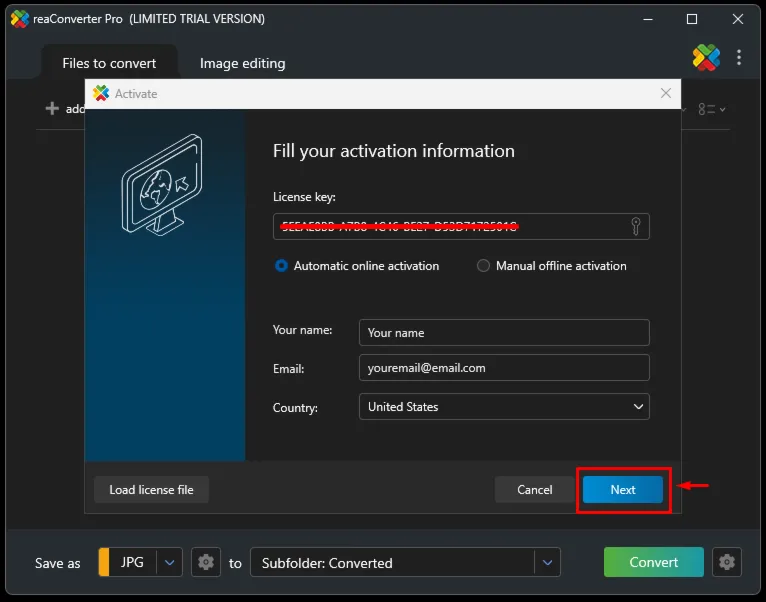Click the key icon in the license field
This screenshot has height=602, width=766.
click(636, 226)
